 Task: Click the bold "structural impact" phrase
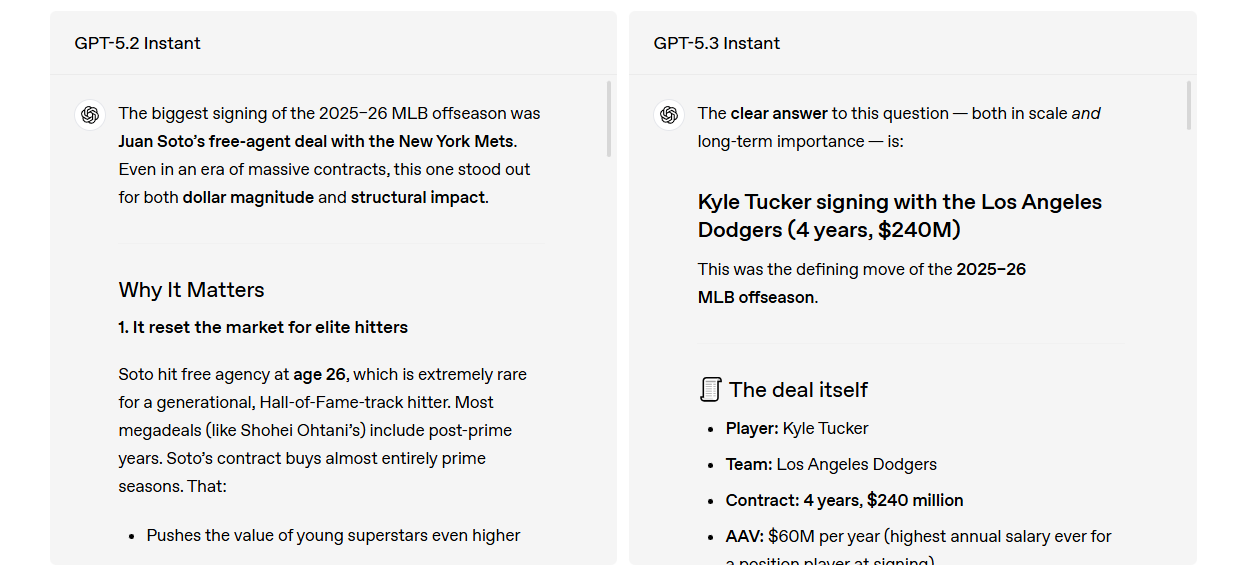418,197
